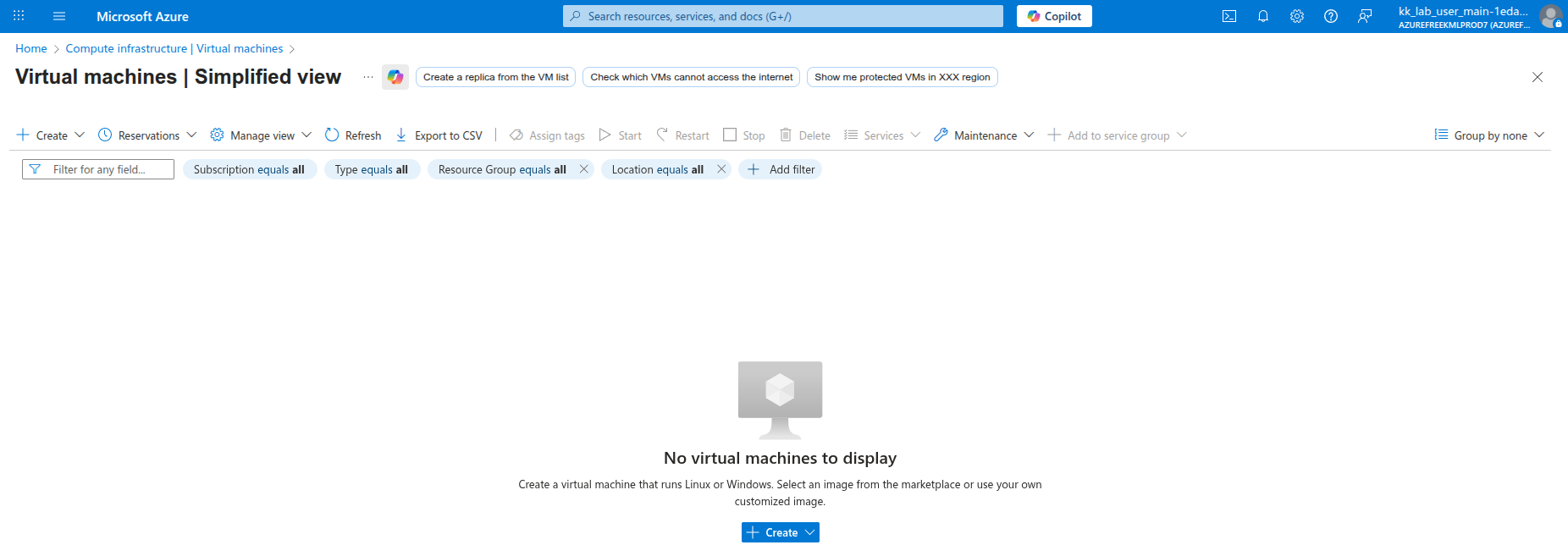Viewport: 1568px width, 545px height.
Task: Go to Home breadcrumb
Action: click(31, 48)
